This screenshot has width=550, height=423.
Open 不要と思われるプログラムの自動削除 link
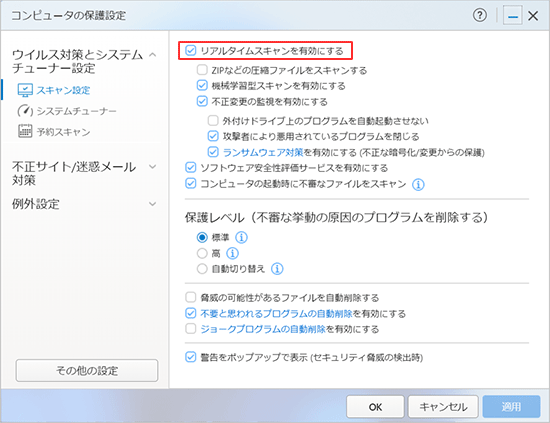[276, 313]
